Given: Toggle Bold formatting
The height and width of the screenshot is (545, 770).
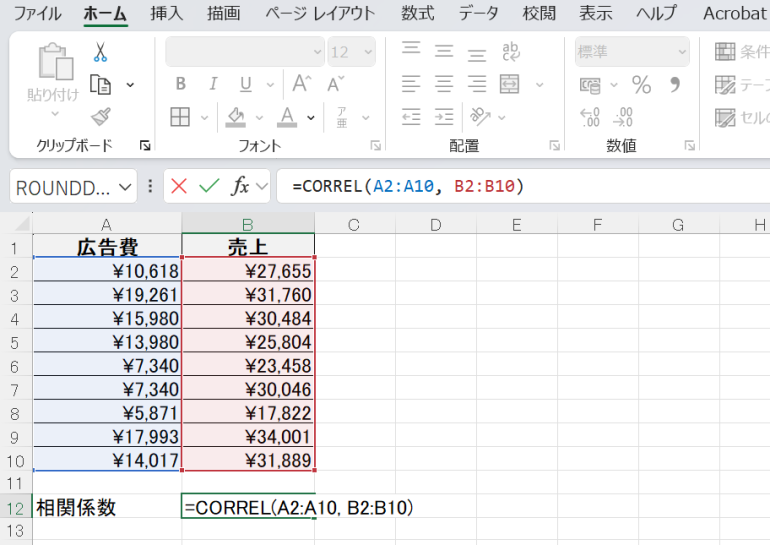Looking at the screenshot, I should pyautogui.click(x=181, y=84).
